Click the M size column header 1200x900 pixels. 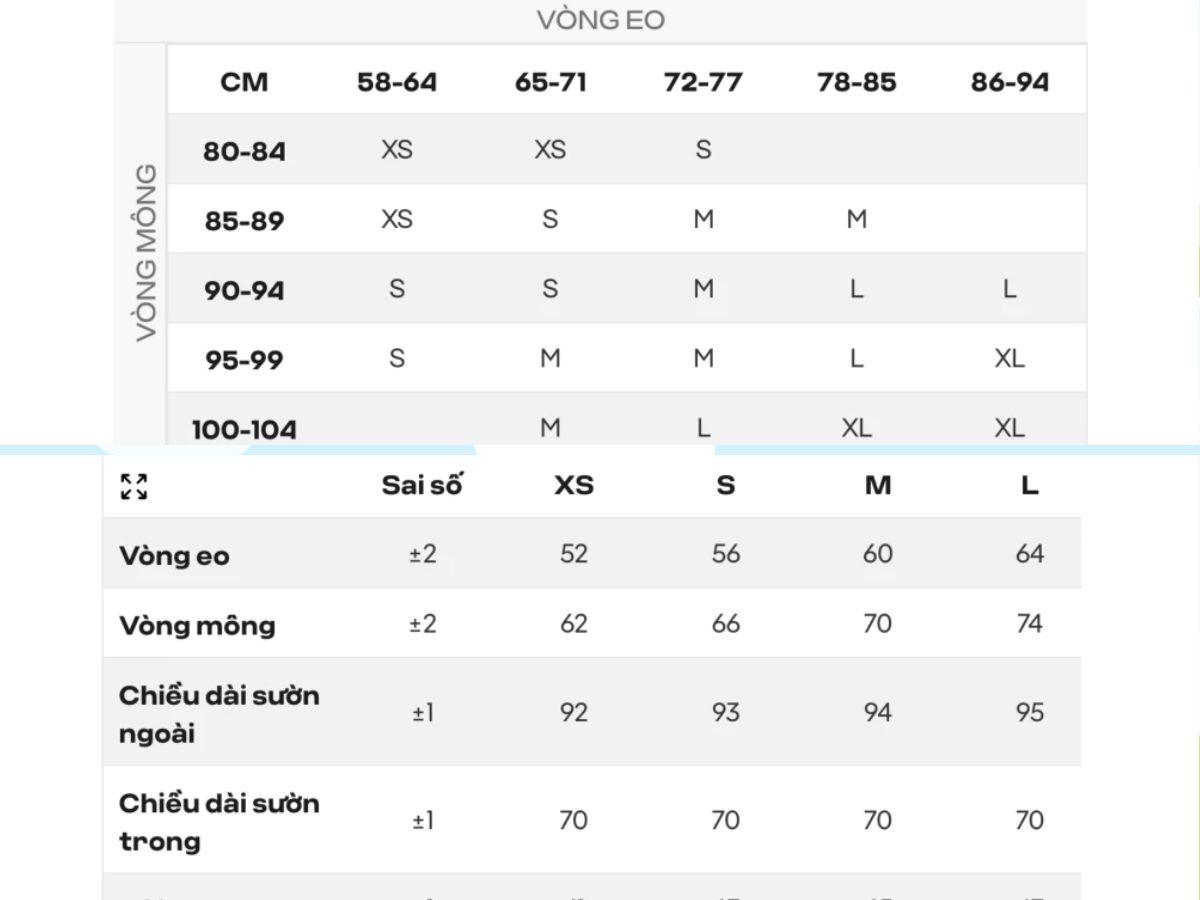tap(878, 485)
